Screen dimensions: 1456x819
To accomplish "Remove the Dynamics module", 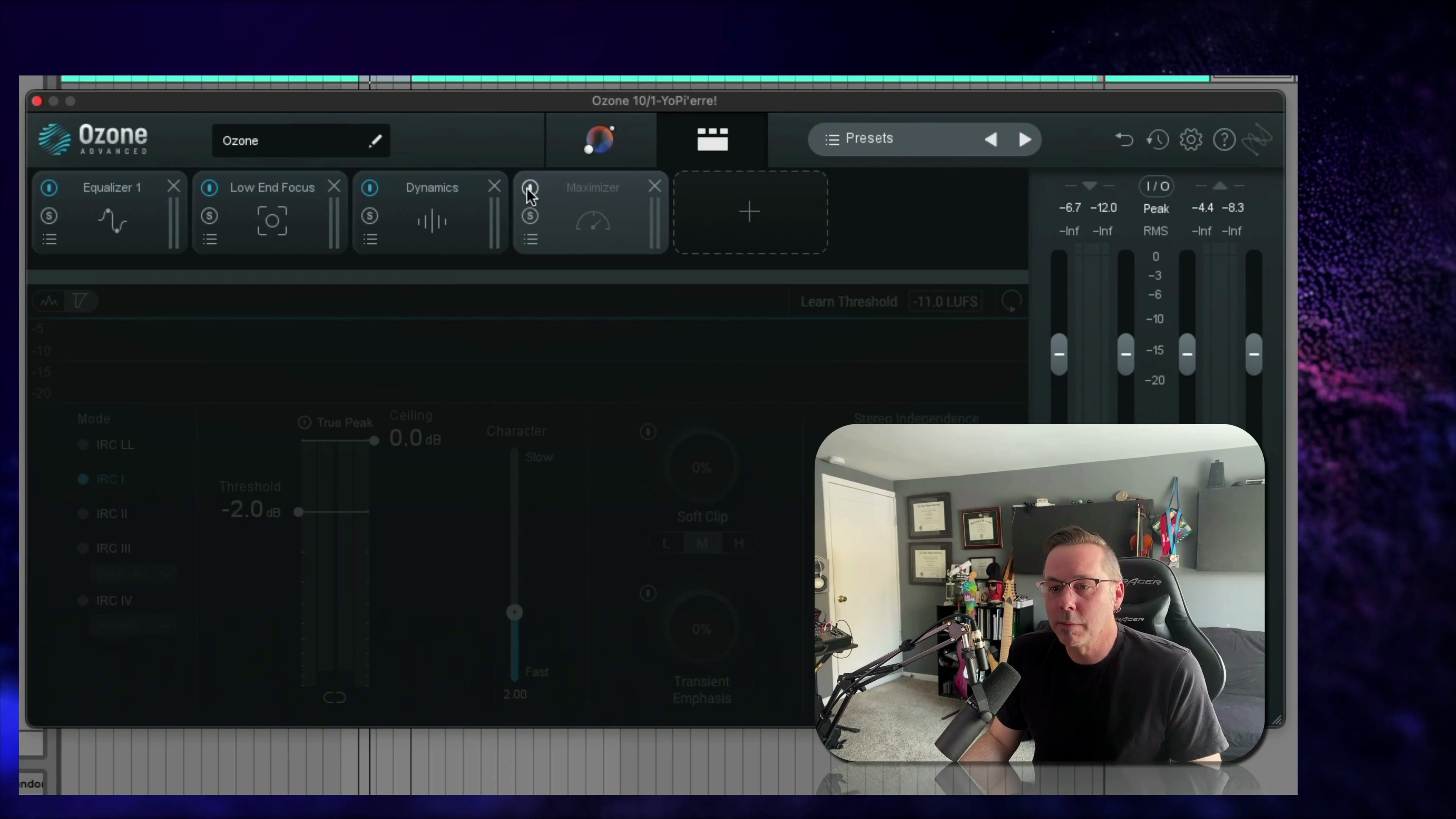I will pos(494,187).
